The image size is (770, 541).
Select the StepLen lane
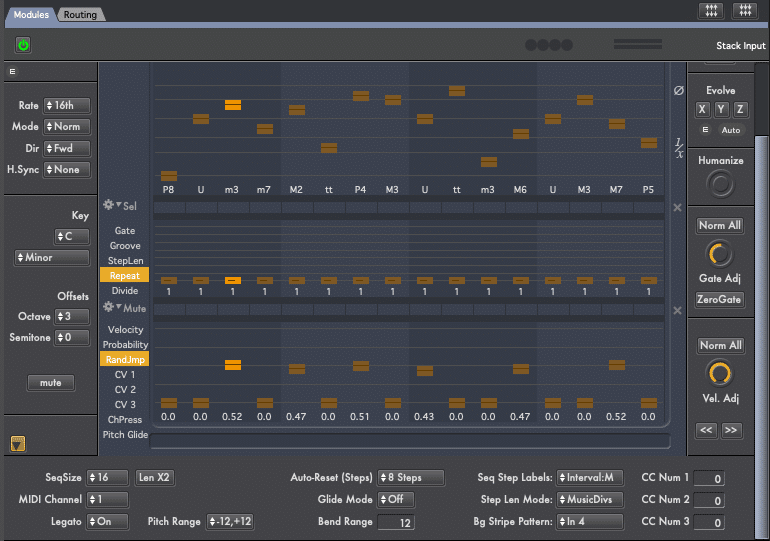[125, 261]
